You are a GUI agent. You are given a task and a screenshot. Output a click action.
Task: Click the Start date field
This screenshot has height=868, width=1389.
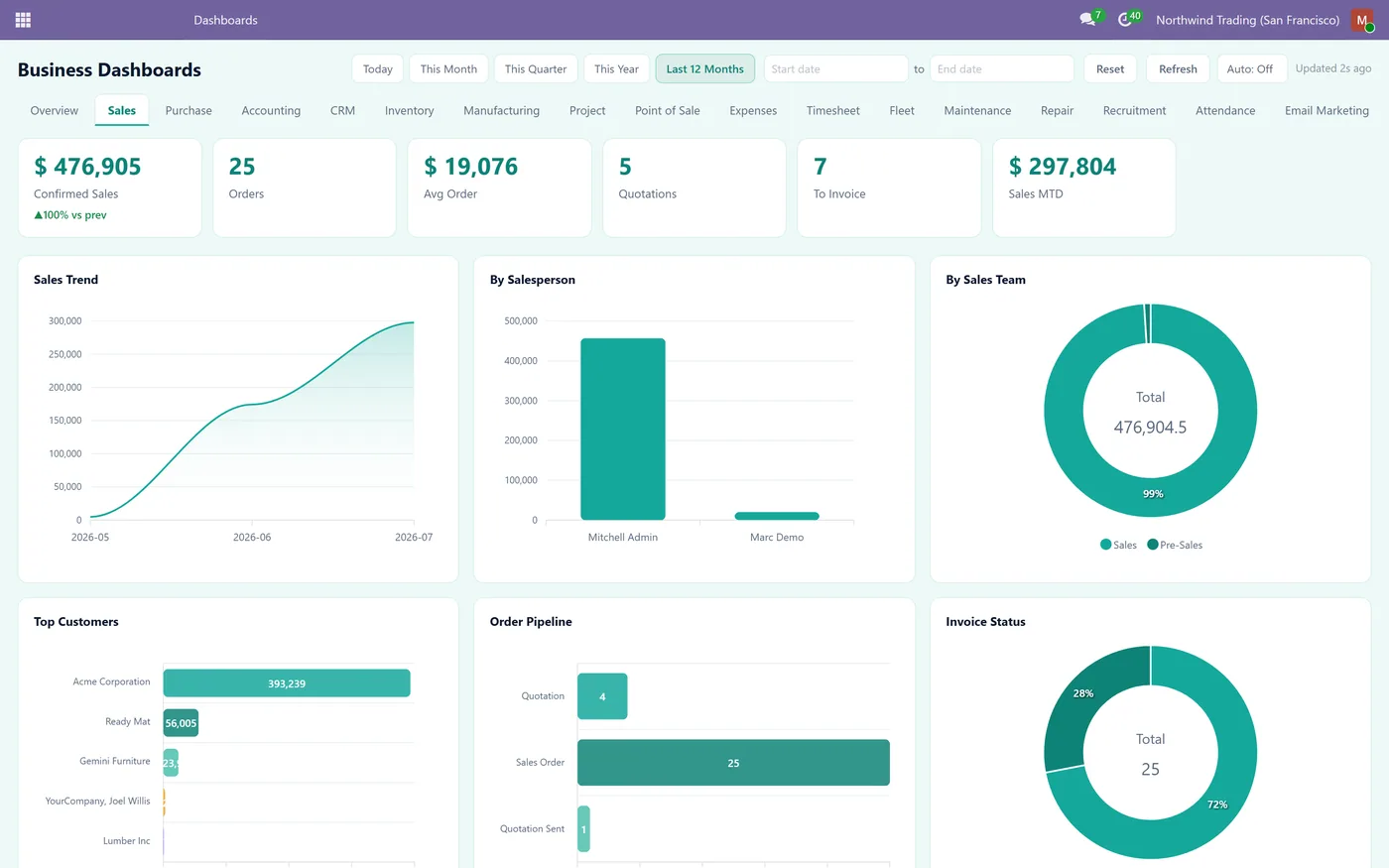pyautogui.click(x=835, y=69)
